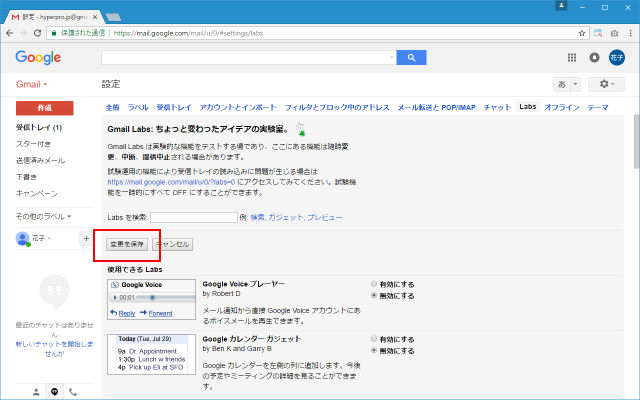Close the Gmail settings tab

coord(95,17)
